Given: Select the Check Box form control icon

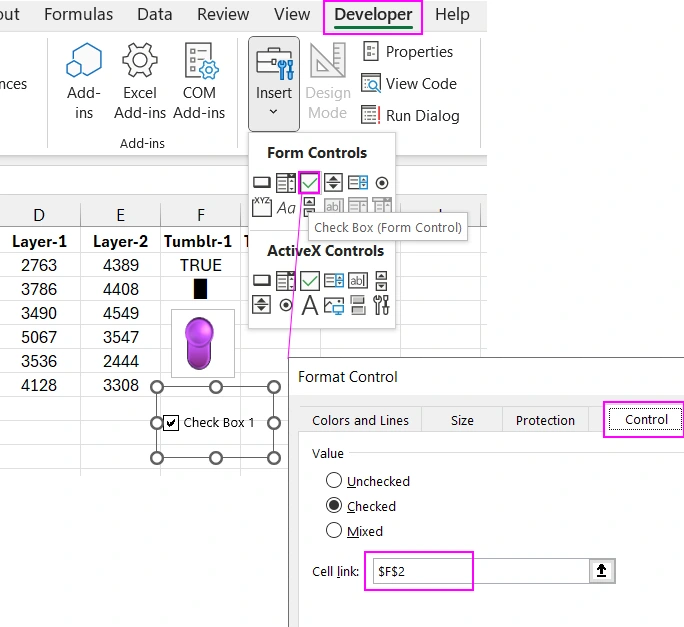Looking at the screenshot, I should [309, 182].
